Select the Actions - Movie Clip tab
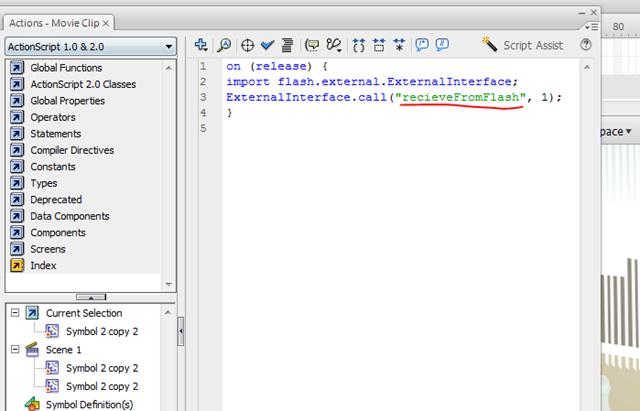This screenshot has height=411, width=640. point(54,23)
